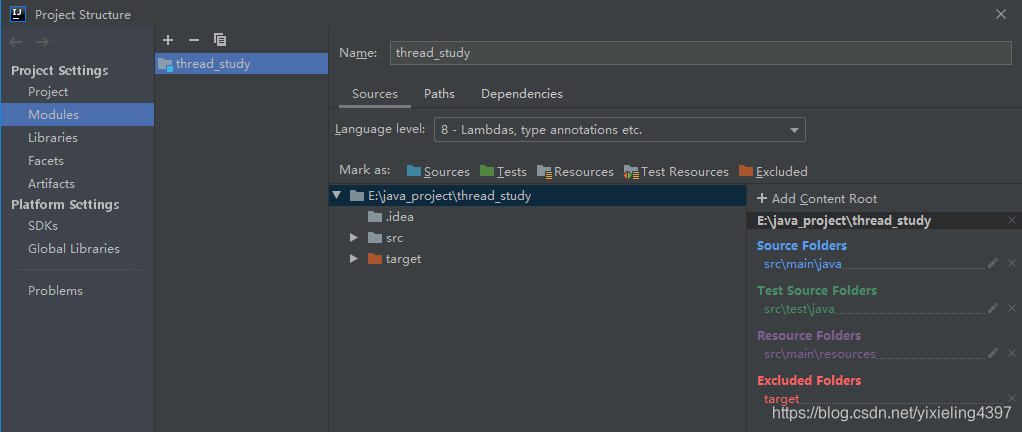The height and width of the screenshot is (432, 1022).
Task: Collapse E:\java_project\thread_study tree root
Action: pos(337,195)
